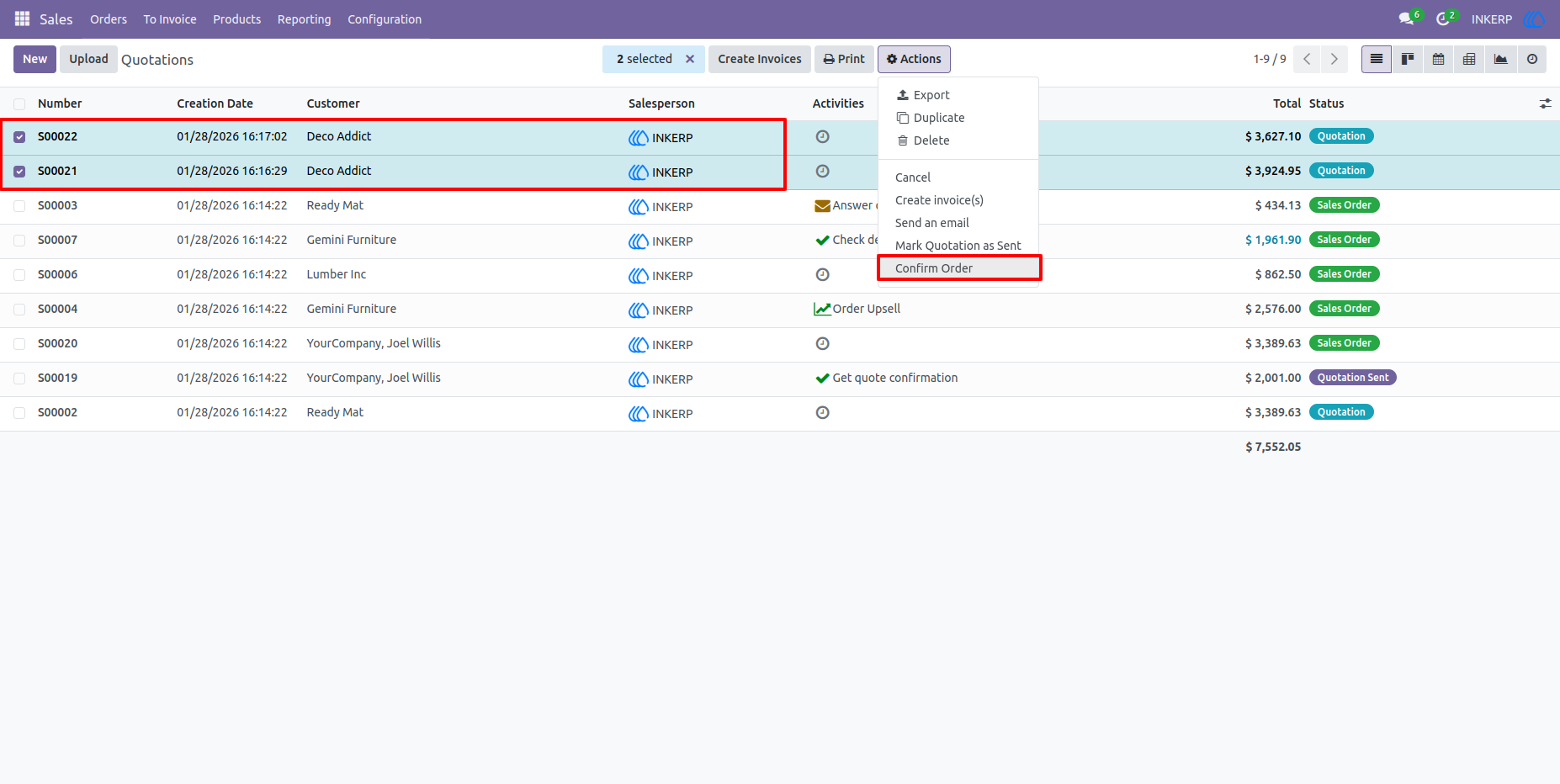This screenshot has width=1560, height=784.
Task: Uncheck the S00021 row checkbox
Action: [19, 172]
